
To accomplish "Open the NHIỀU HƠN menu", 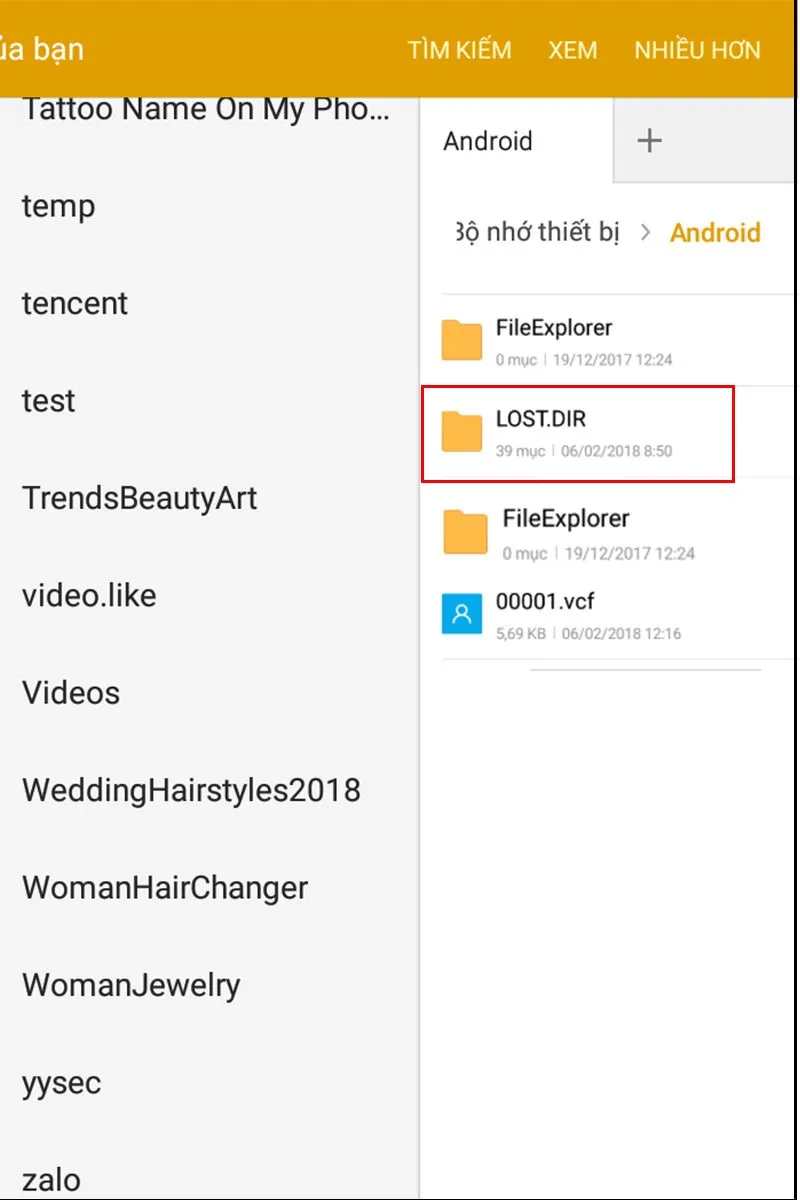I will pos(697,50).
